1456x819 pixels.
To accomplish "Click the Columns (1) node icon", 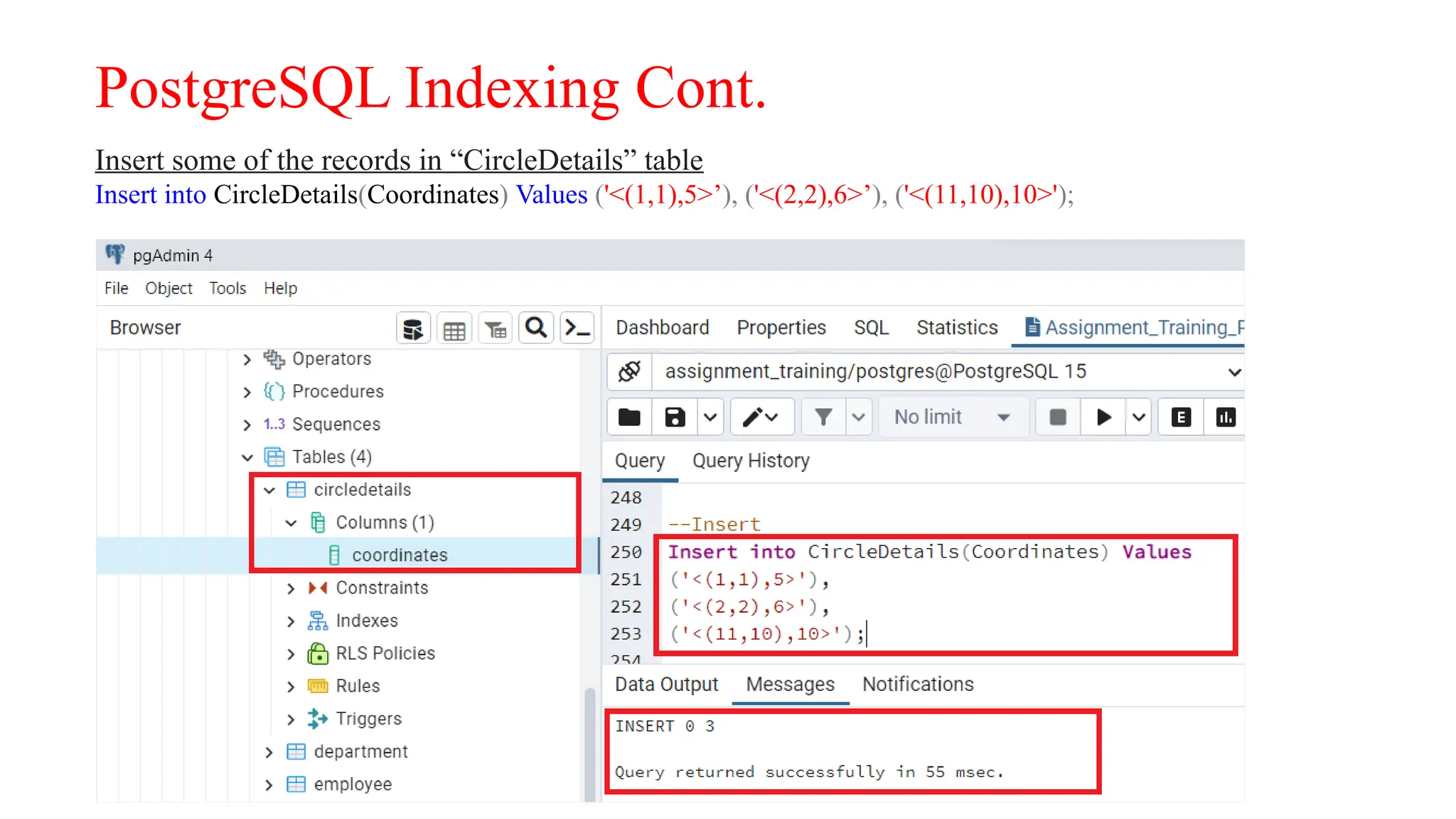I will click(318, 523).
